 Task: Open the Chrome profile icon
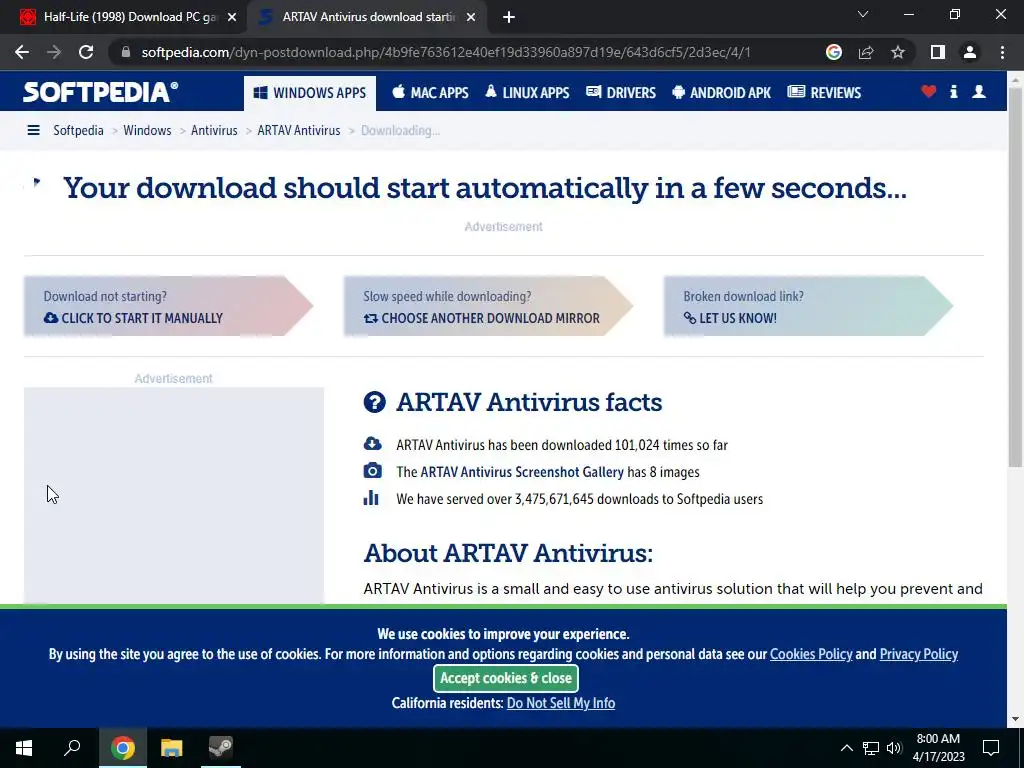click(970, 52)
